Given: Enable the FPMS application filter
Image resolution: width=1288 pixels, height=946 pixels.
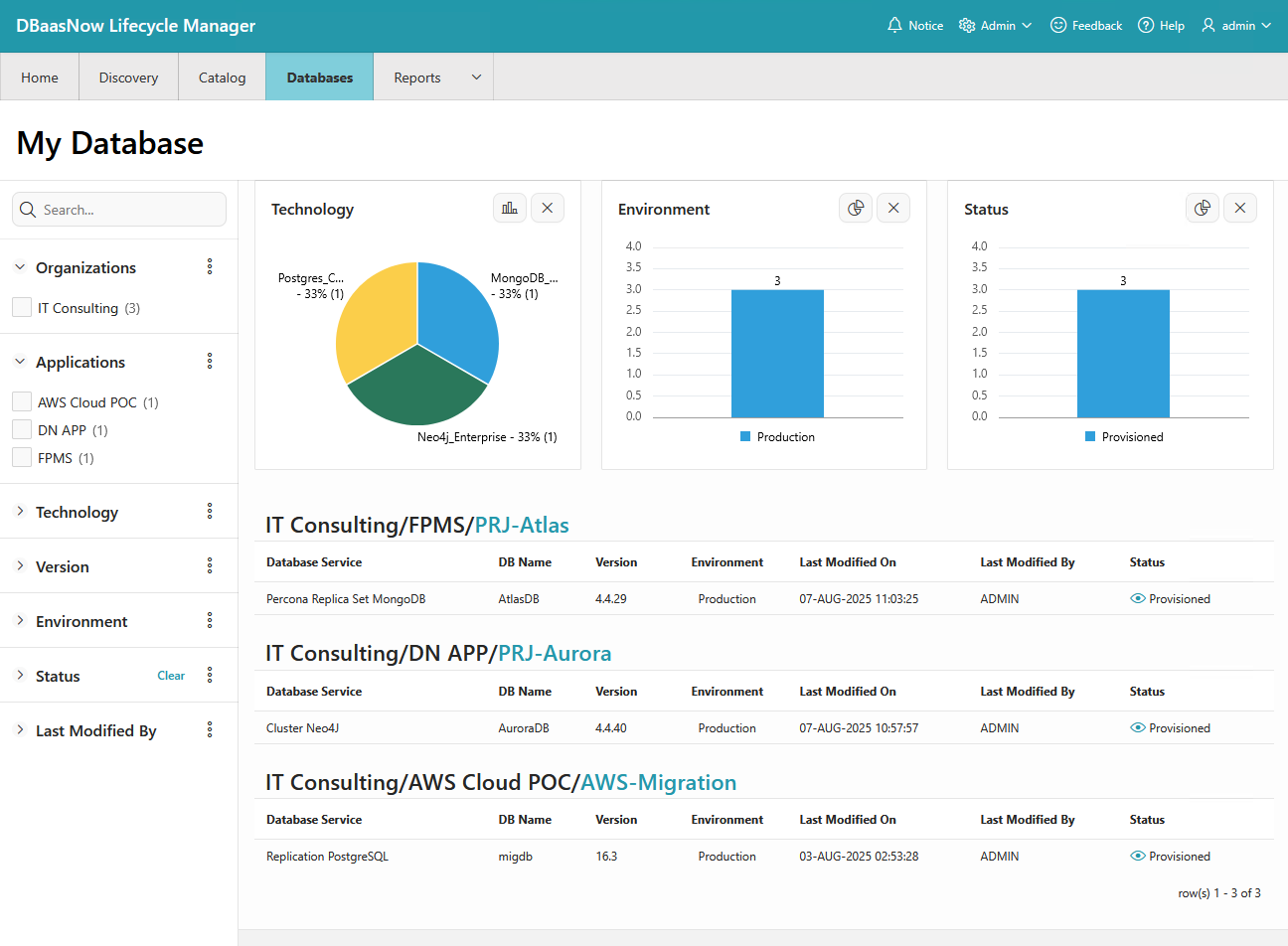Looking at the screenshot, I should [x=22, y=457].
